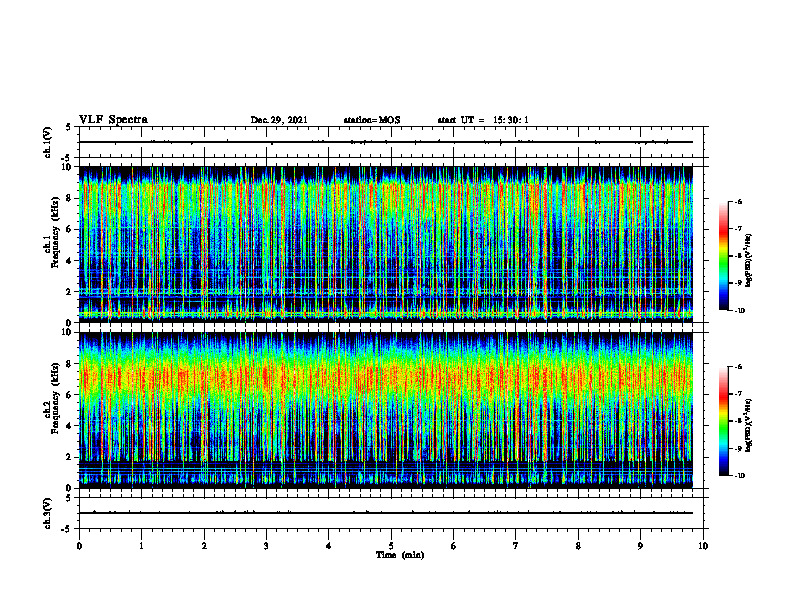Click the ch.3 voltage waveform trace

point(386,513)
